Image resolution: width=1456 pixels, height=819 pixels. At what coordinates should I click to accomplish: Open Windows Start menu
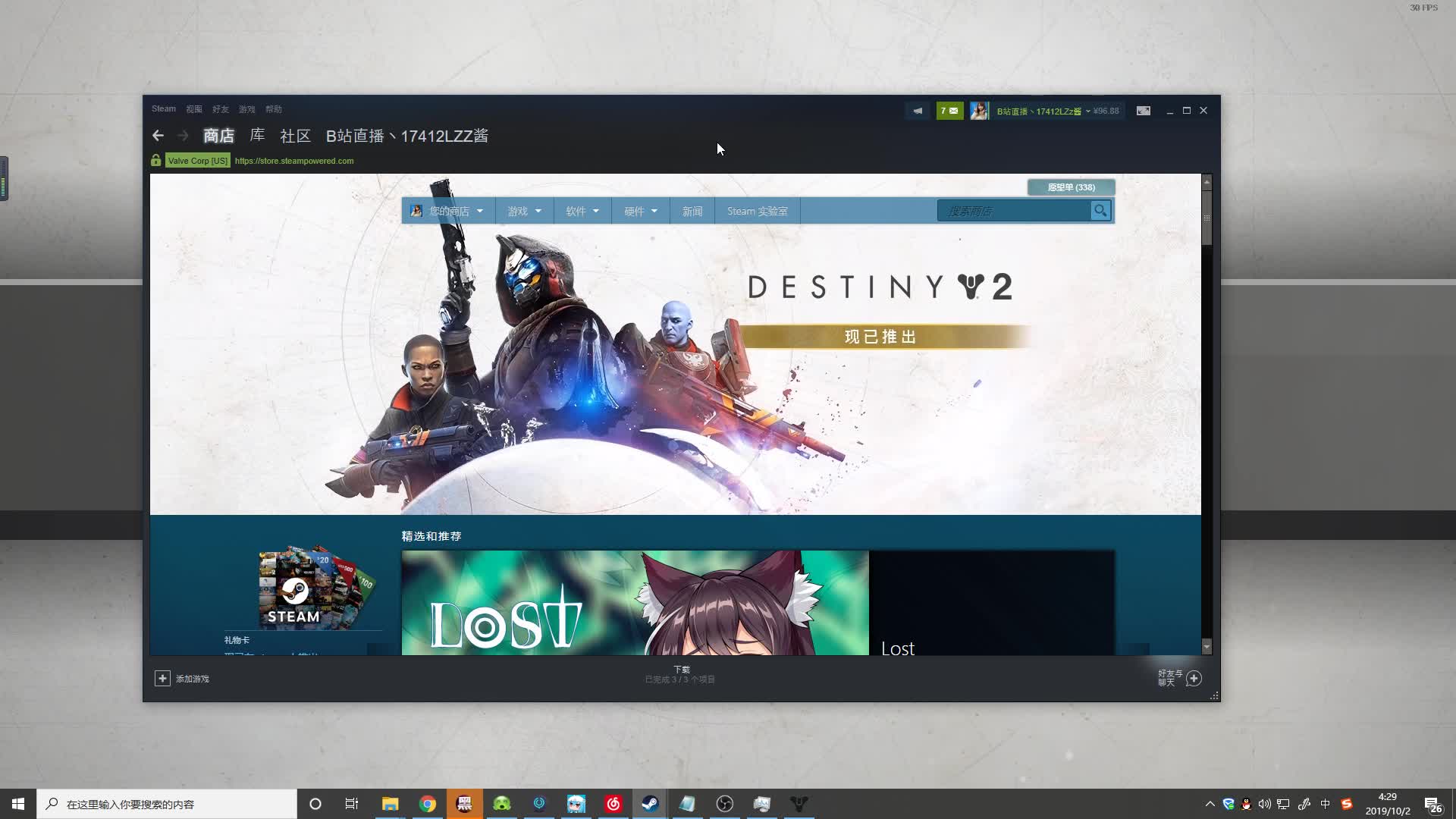(x=18, y=804)
